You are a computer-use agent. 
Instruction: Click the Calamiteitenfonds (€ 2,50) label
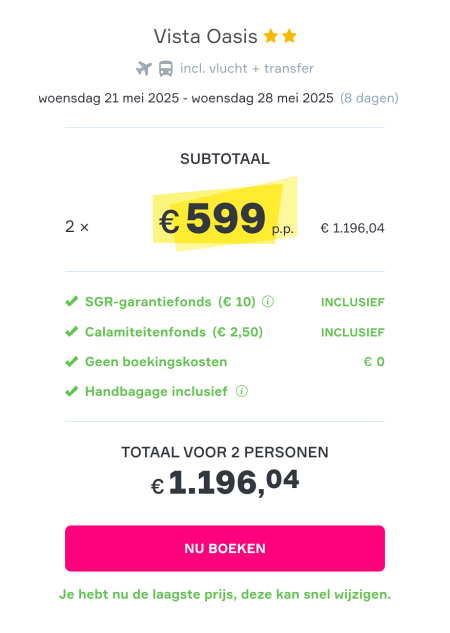[x=174, y=332]
